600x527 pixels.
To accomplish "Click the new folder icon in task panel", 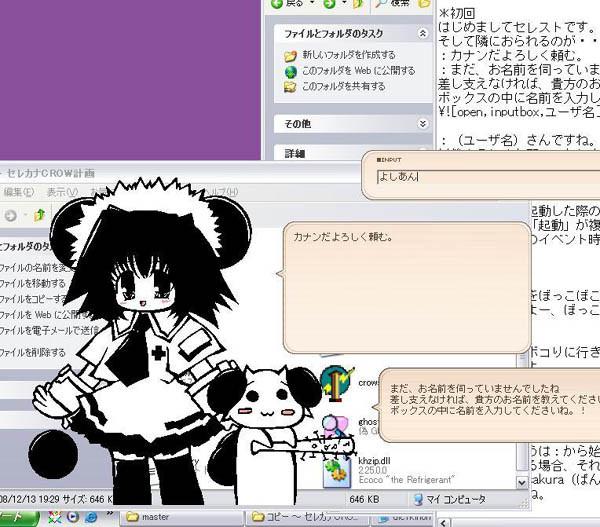I will pyautogui.click(x=290, y=56).
